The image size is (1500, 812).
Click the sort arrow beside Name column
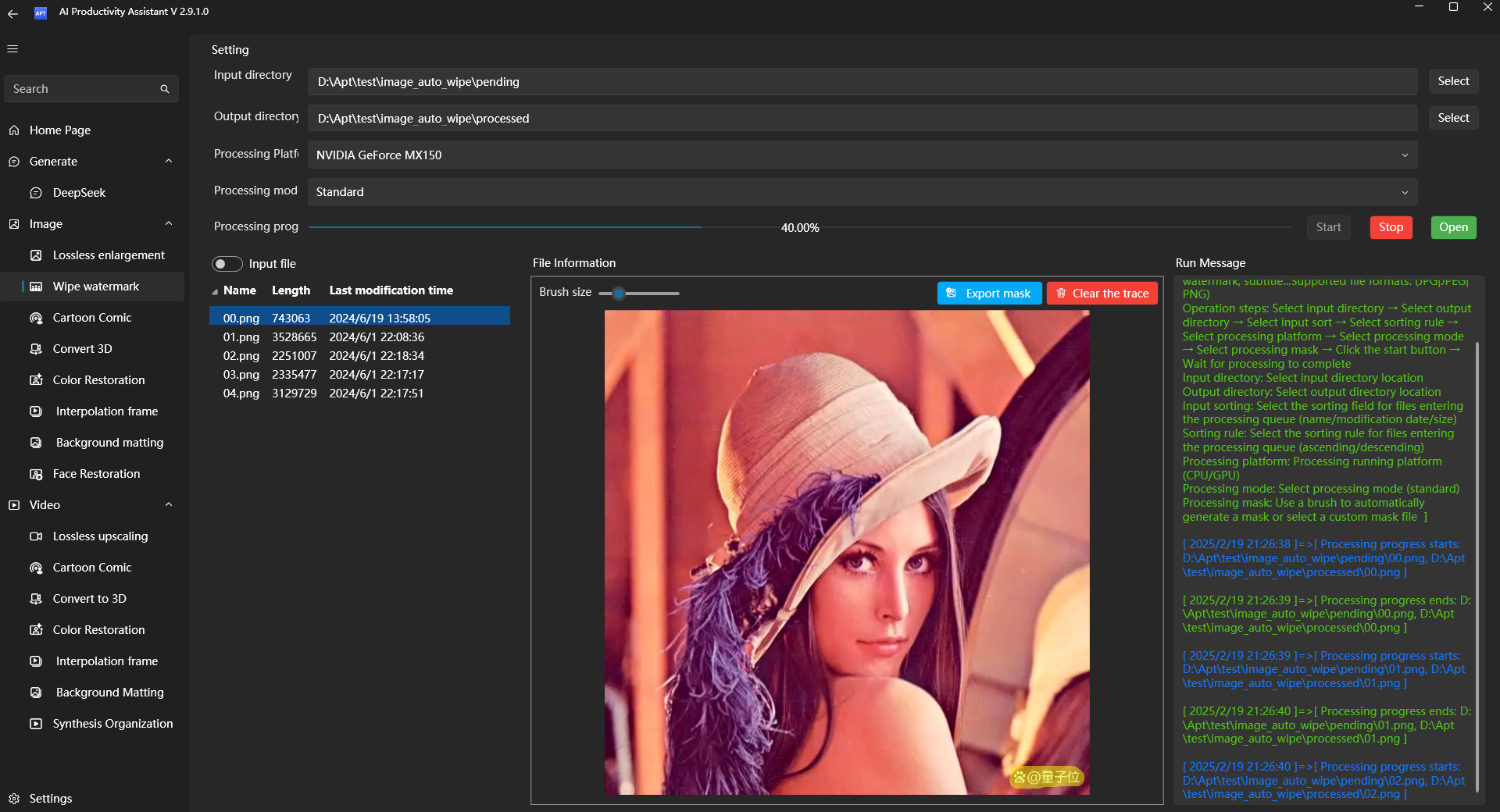click(215, 292)
